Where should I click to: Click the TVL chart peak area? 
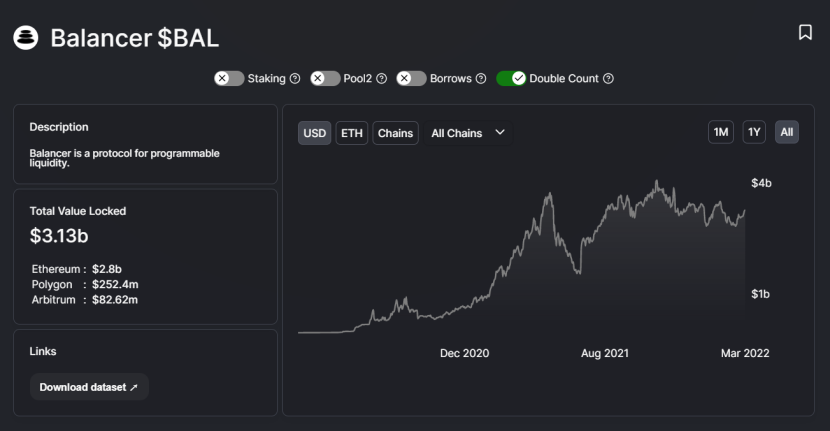click(x=656, y=184)
